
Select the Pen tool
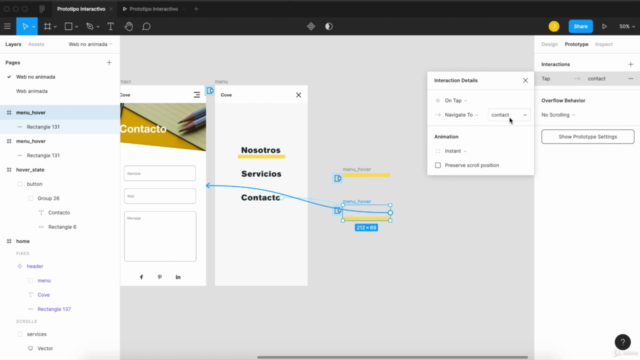pos(90,27)
